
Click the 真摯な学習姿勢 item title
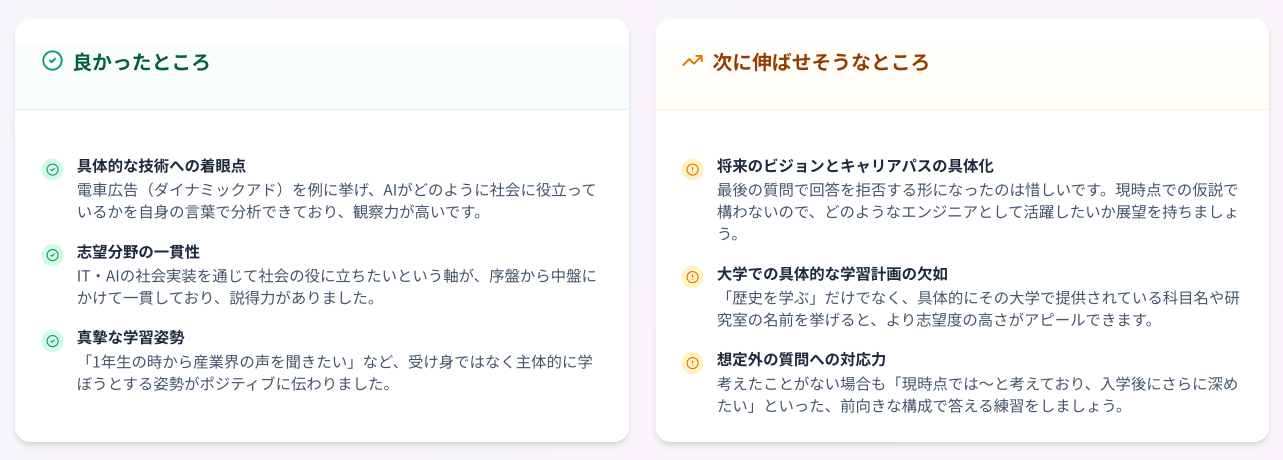130,338
